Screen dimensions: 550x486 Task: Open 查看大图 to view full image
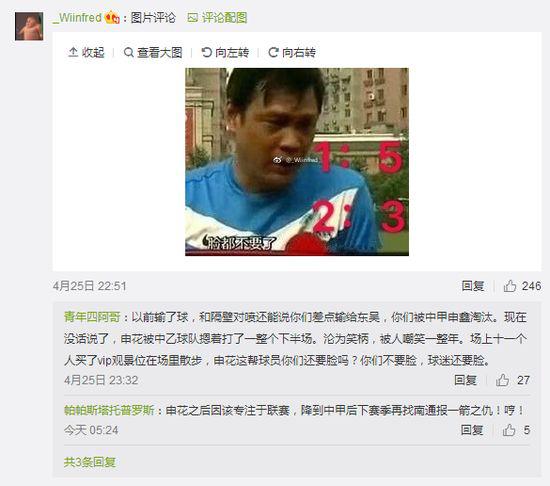[x=153, y=53]
